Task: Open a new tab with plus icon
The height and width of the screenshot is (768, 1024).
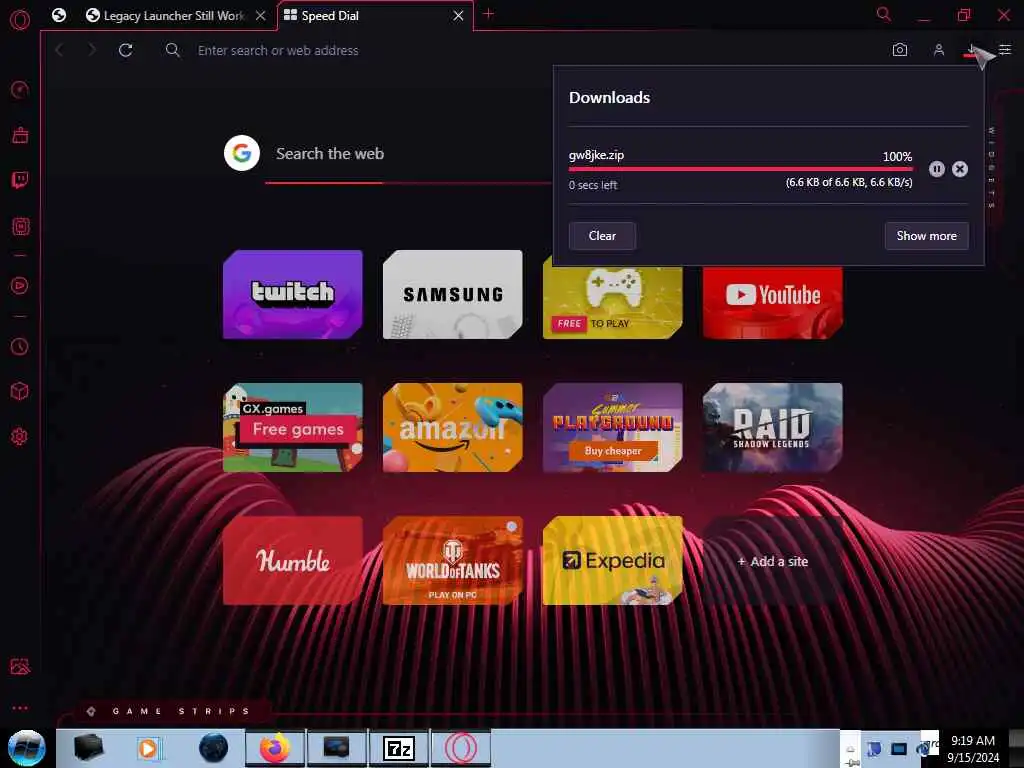Action: point(488,14)
